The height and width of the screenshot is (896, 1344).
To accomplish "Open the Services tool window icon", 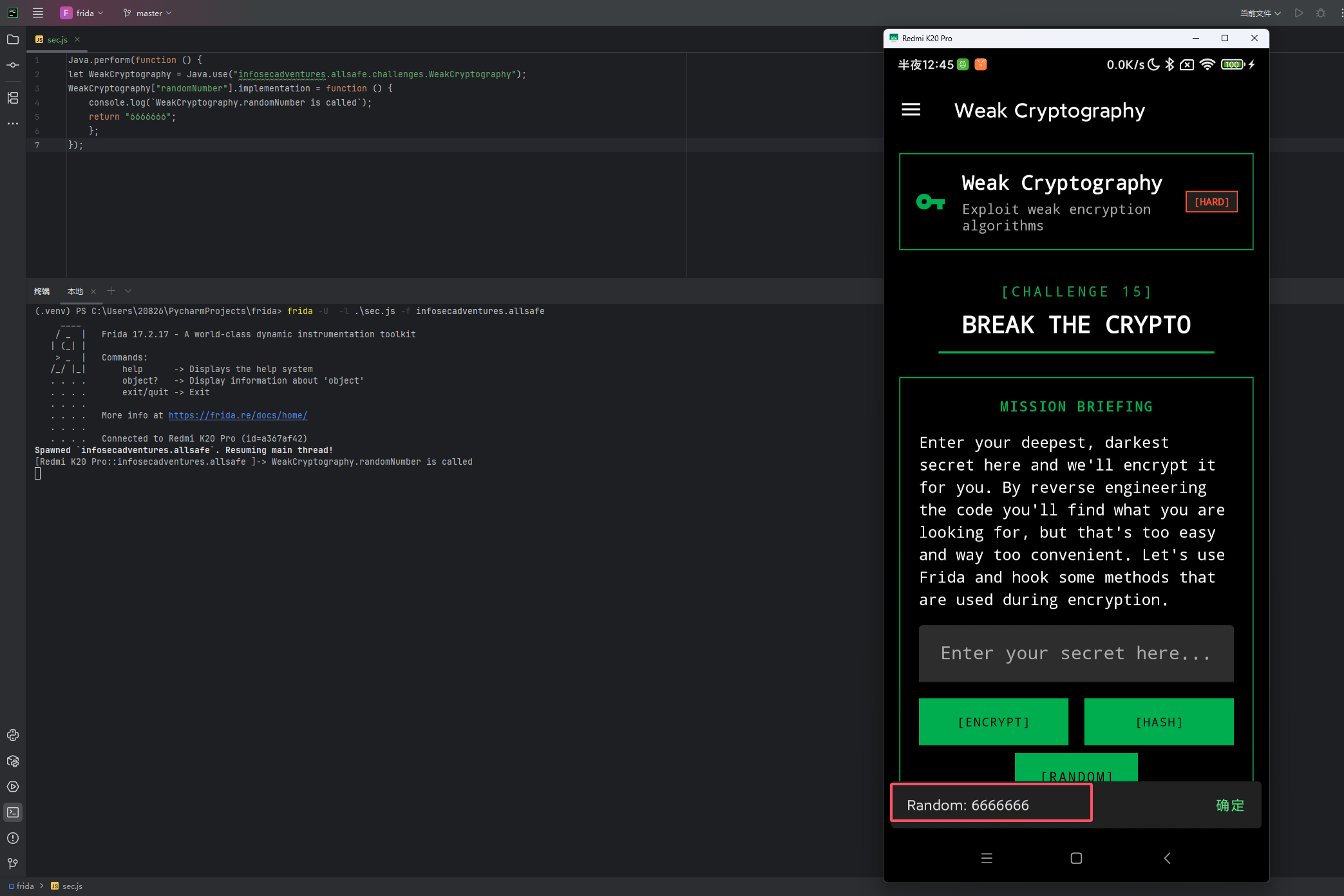I will [13, 787].
